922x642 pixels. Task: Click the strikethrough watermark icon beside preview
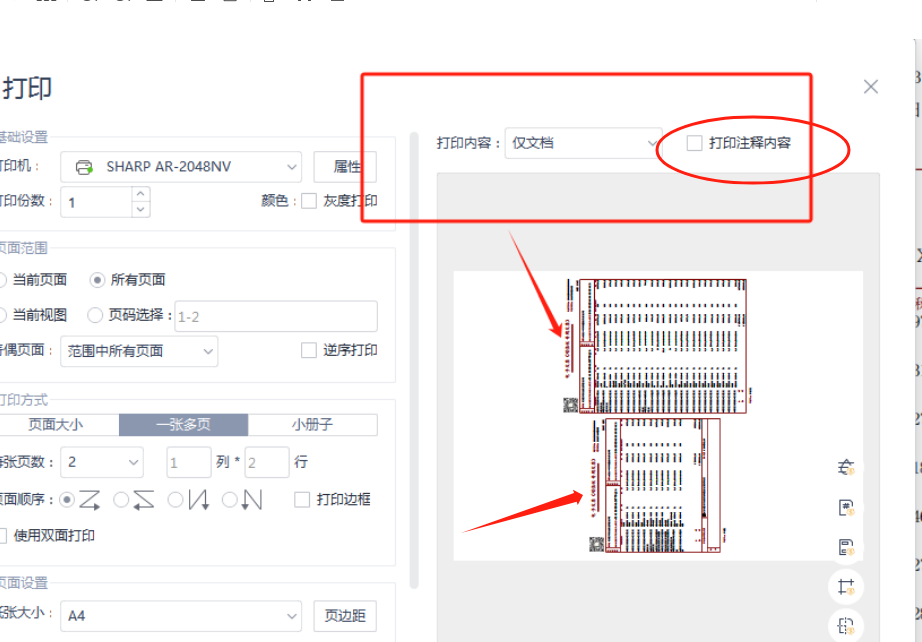click(846, 467)
